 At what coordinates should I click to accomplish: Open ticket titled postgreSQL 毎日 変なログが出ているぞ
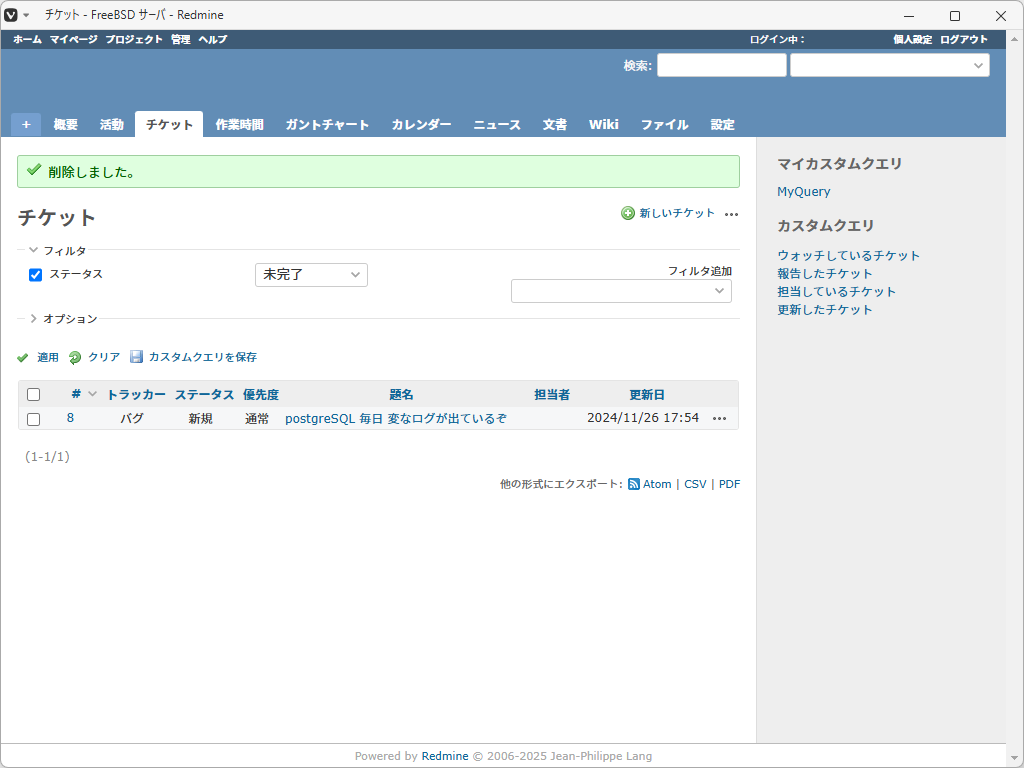[x=396, y=419]
